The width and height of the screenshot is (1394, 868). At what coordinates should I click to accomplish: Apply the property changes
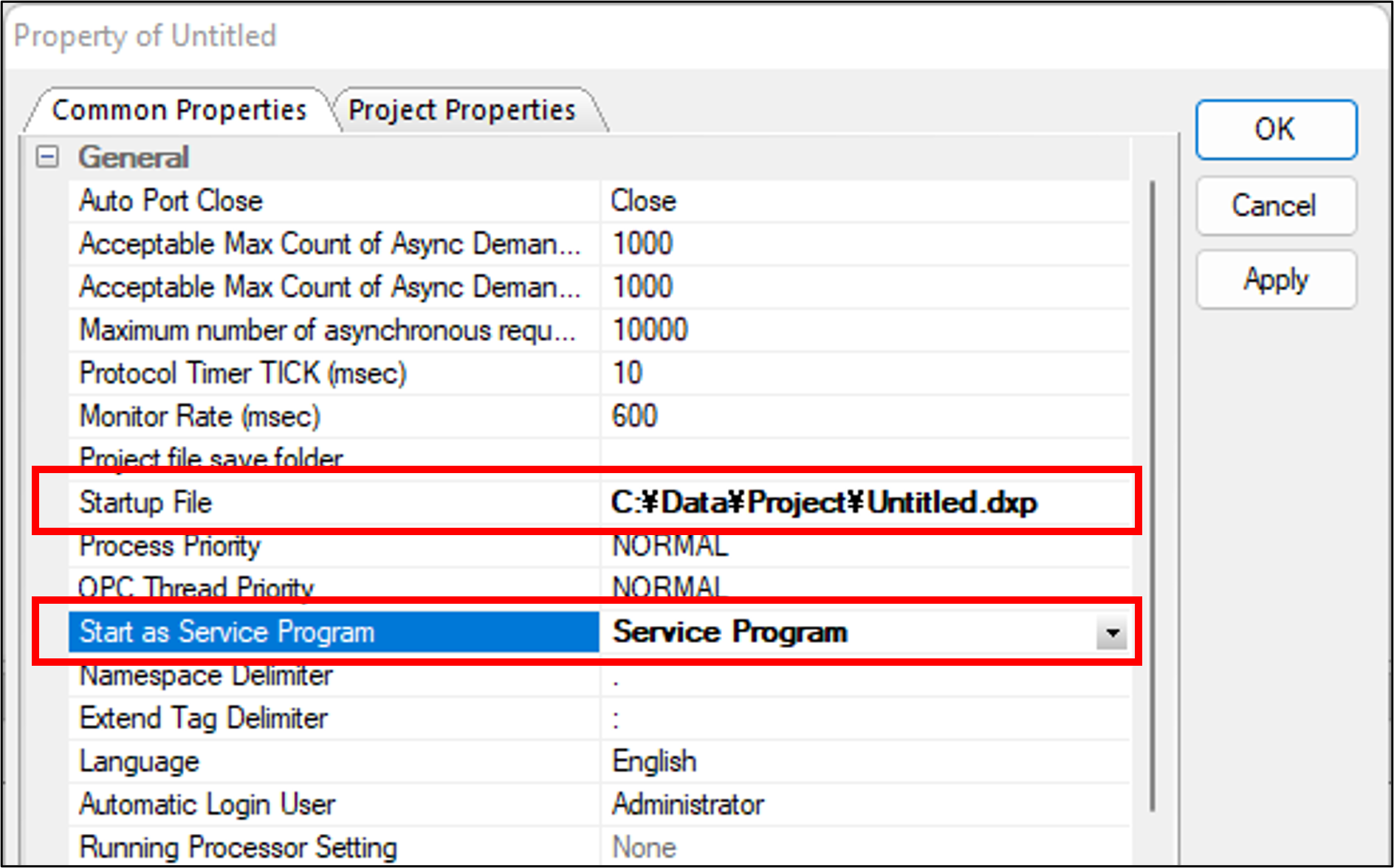(x=1275, y=280)
